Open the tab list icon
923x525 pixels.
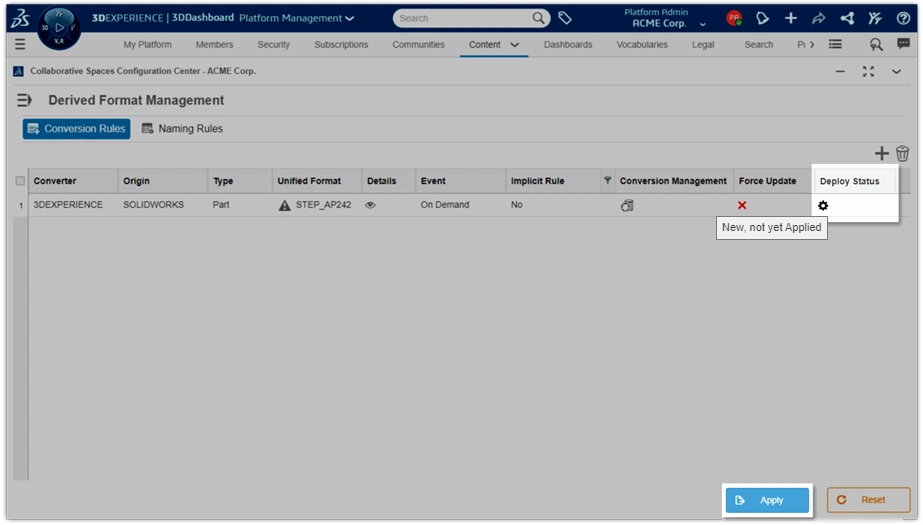click(835, 44)
